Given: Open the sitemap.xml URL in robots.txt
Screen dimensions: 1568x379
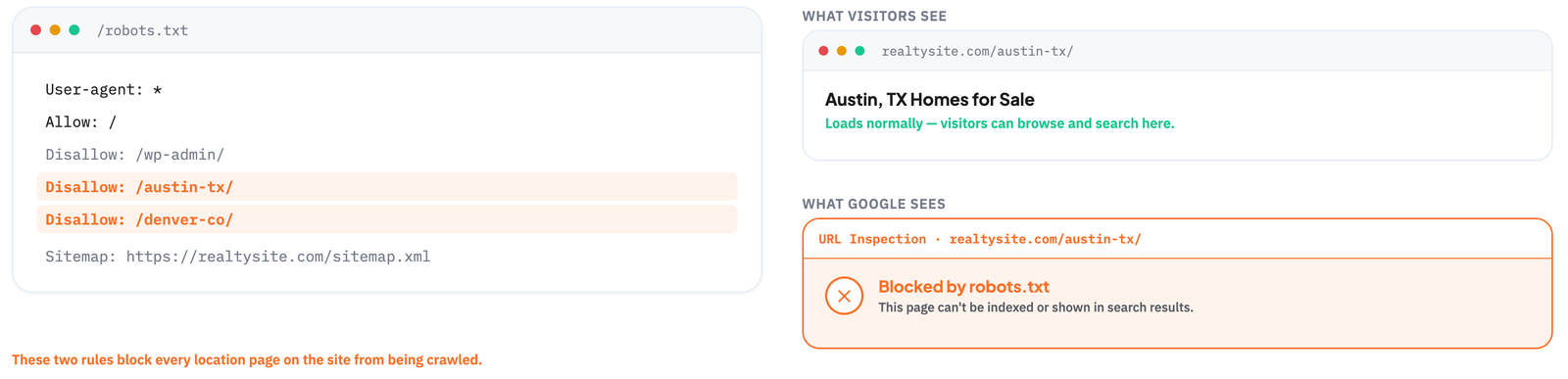Looking at the screenshot, I should point(278,257).
